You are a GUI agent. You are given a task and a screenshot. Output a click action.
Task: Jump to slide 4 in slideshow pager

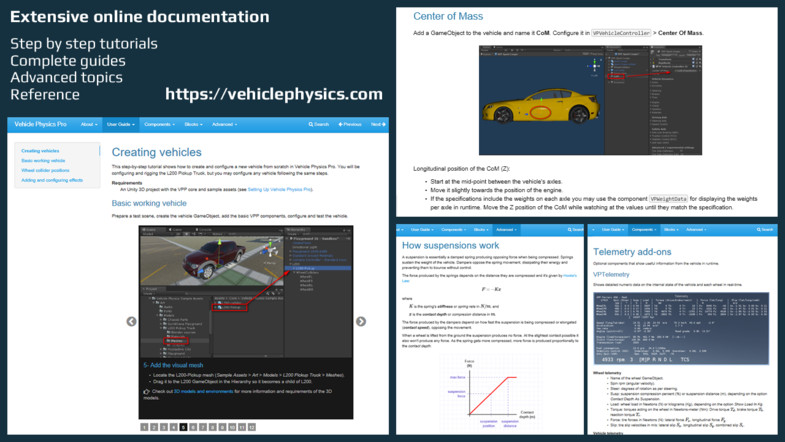173,427
